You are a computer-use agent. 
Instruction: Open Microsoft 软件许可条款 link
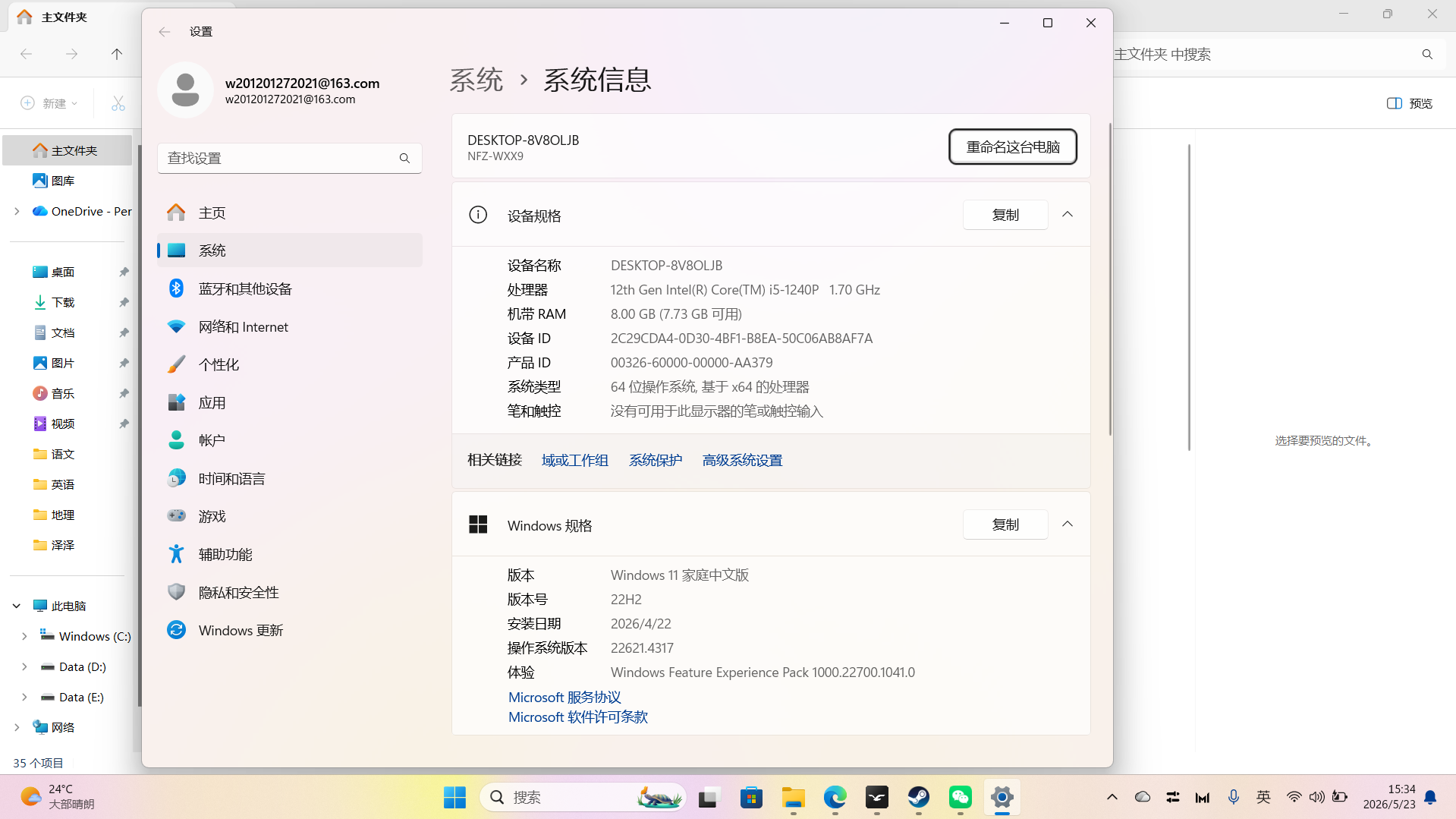click(x=577, y=717)
